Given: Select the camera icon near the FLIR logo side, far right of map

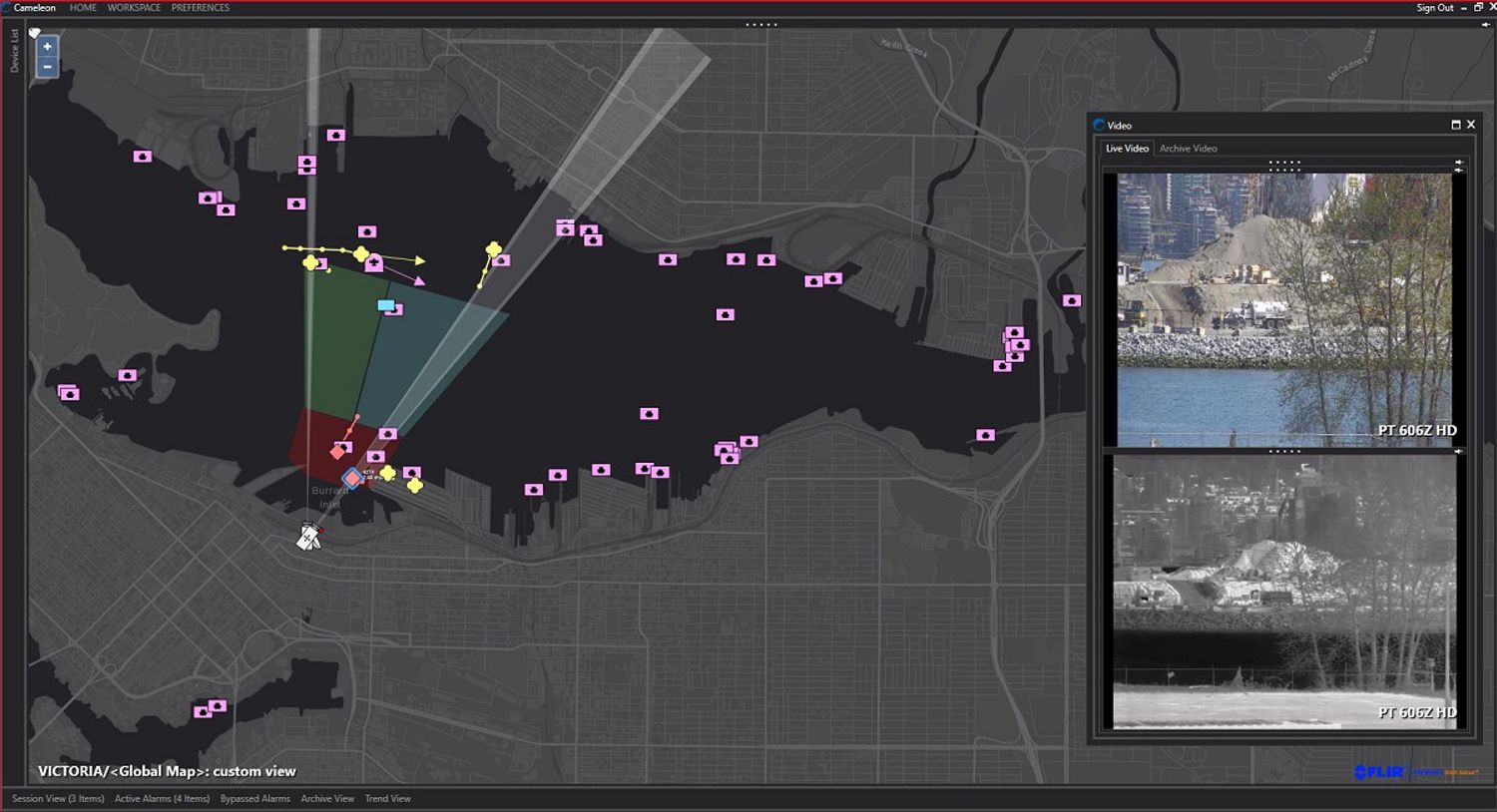Looking at the screenshot, I should pyautogui.click(x=1071, y=300).
